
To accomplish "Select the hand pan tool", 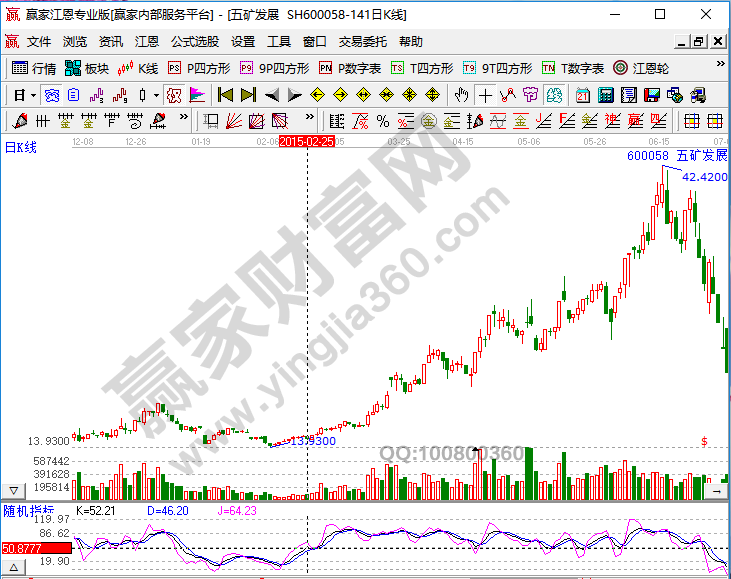I will (x=462, y=95).
